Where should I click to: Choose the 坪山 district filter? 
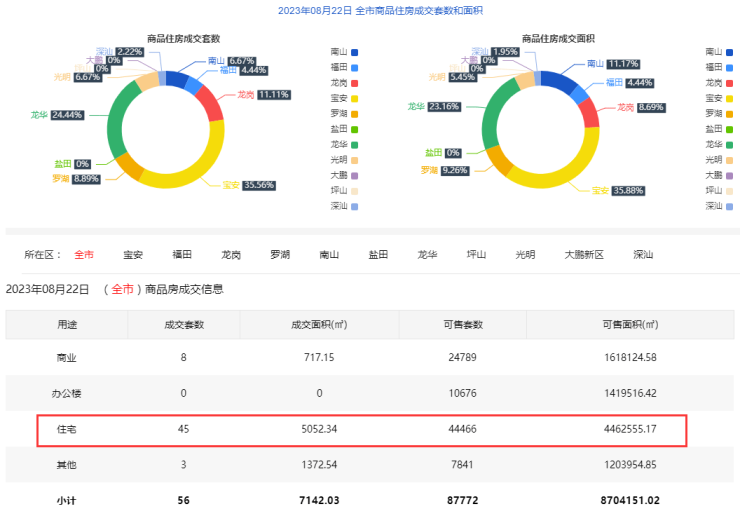click(x=476, y=255)
